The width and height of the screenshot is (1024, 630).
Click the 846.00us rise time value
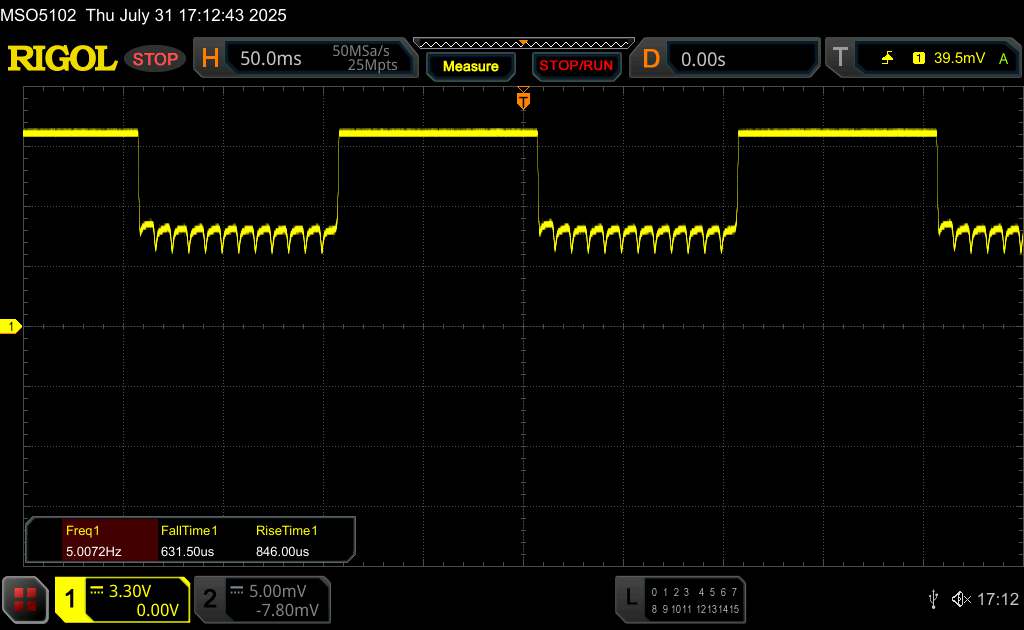coord(282,552)
